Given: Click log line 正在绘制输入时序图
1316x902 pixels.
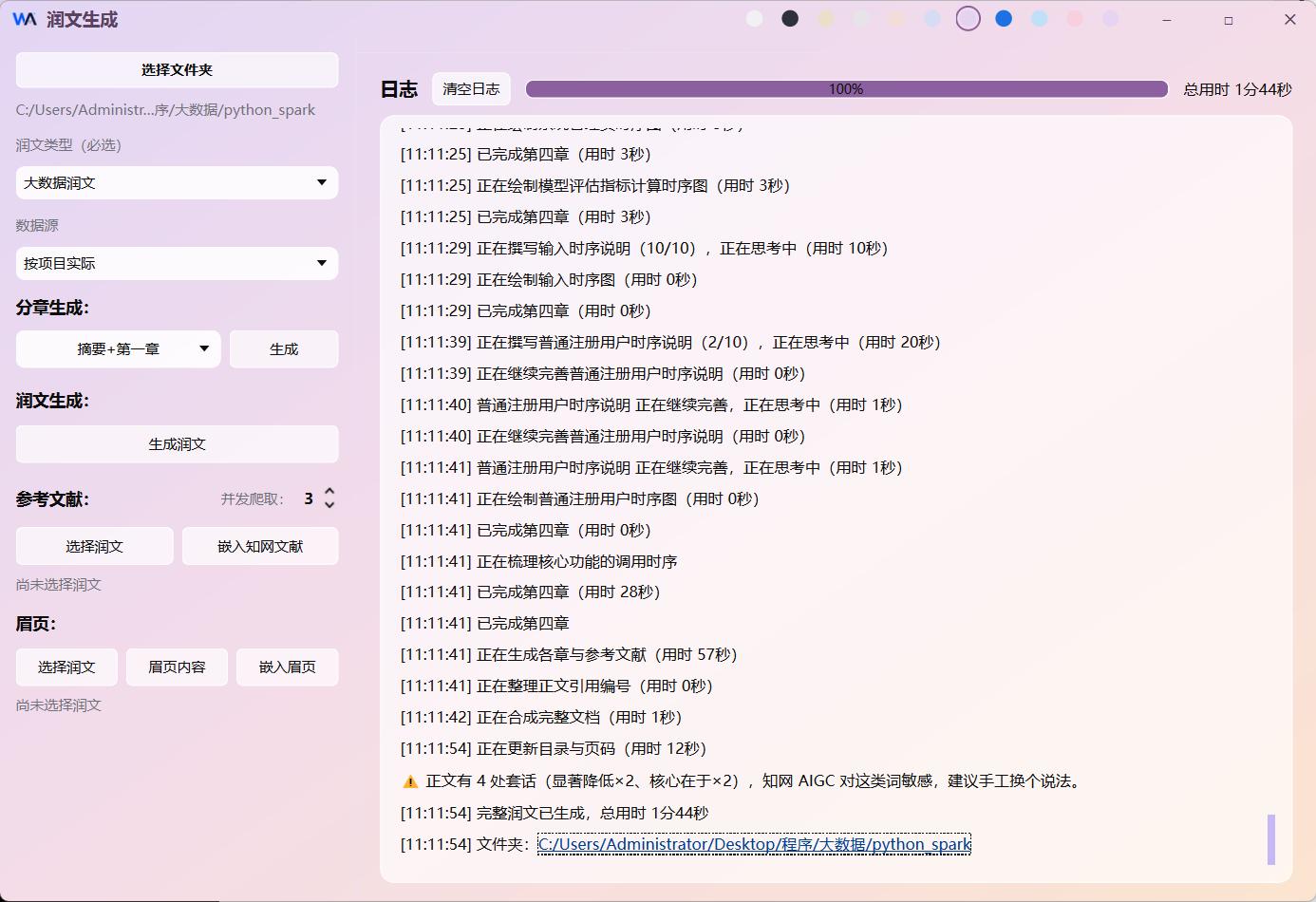Looking at the screenshot, I should click(549, 279).
